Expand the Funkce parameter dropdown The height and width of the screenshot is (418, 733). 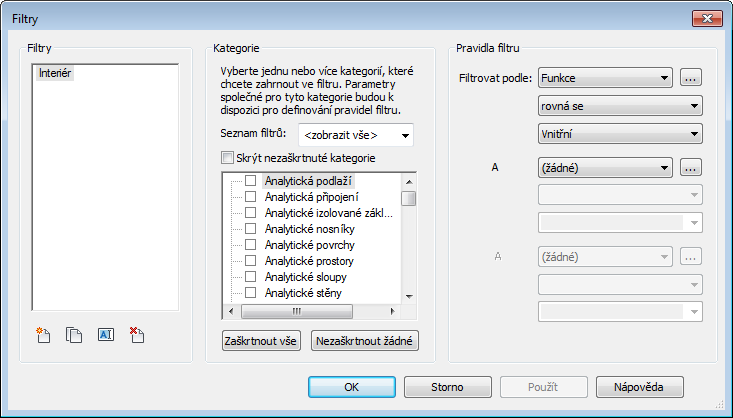604,77
